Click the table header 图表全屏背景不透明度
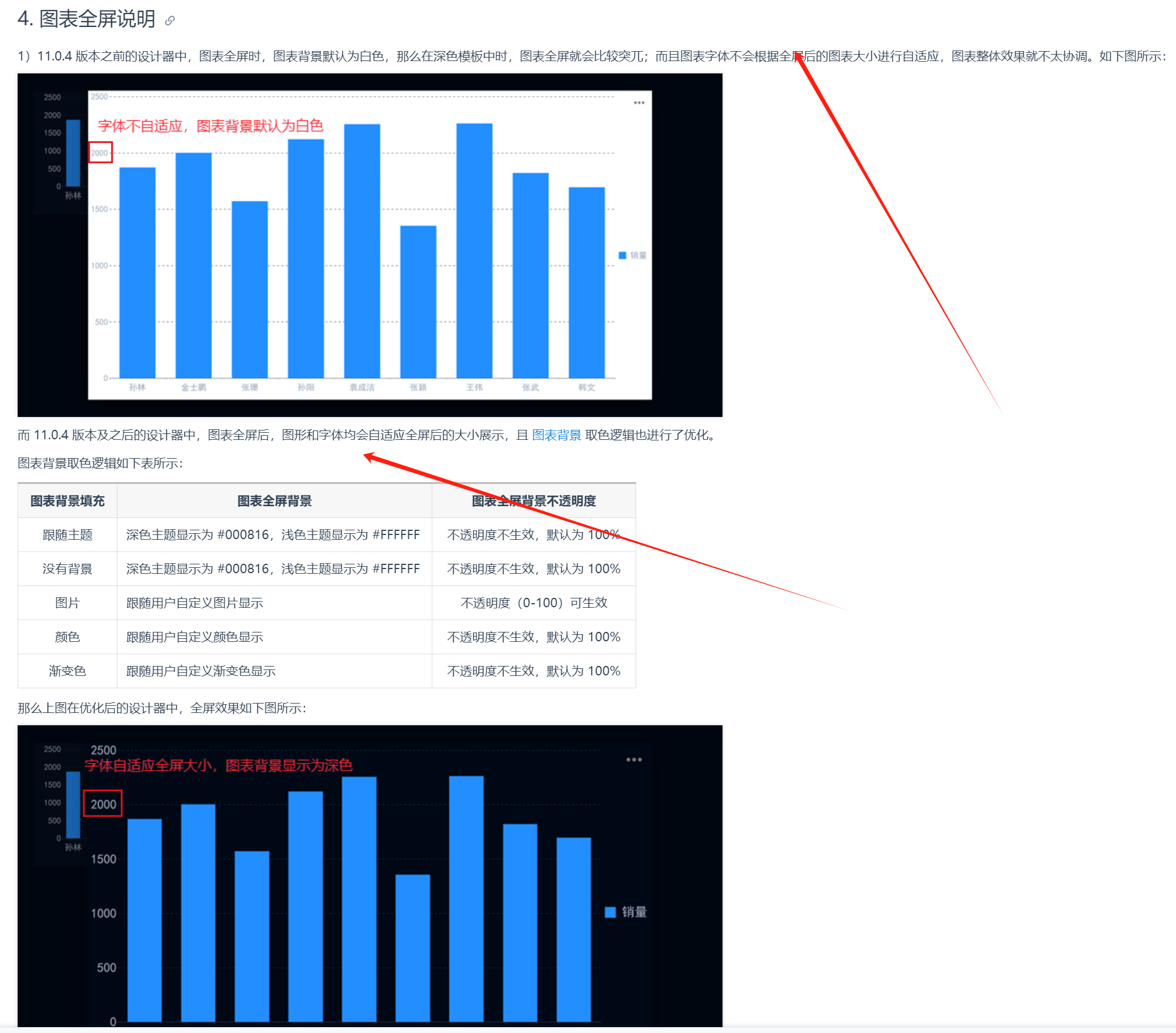The width and height of the screenshot is (1176, 1033). 534,501
